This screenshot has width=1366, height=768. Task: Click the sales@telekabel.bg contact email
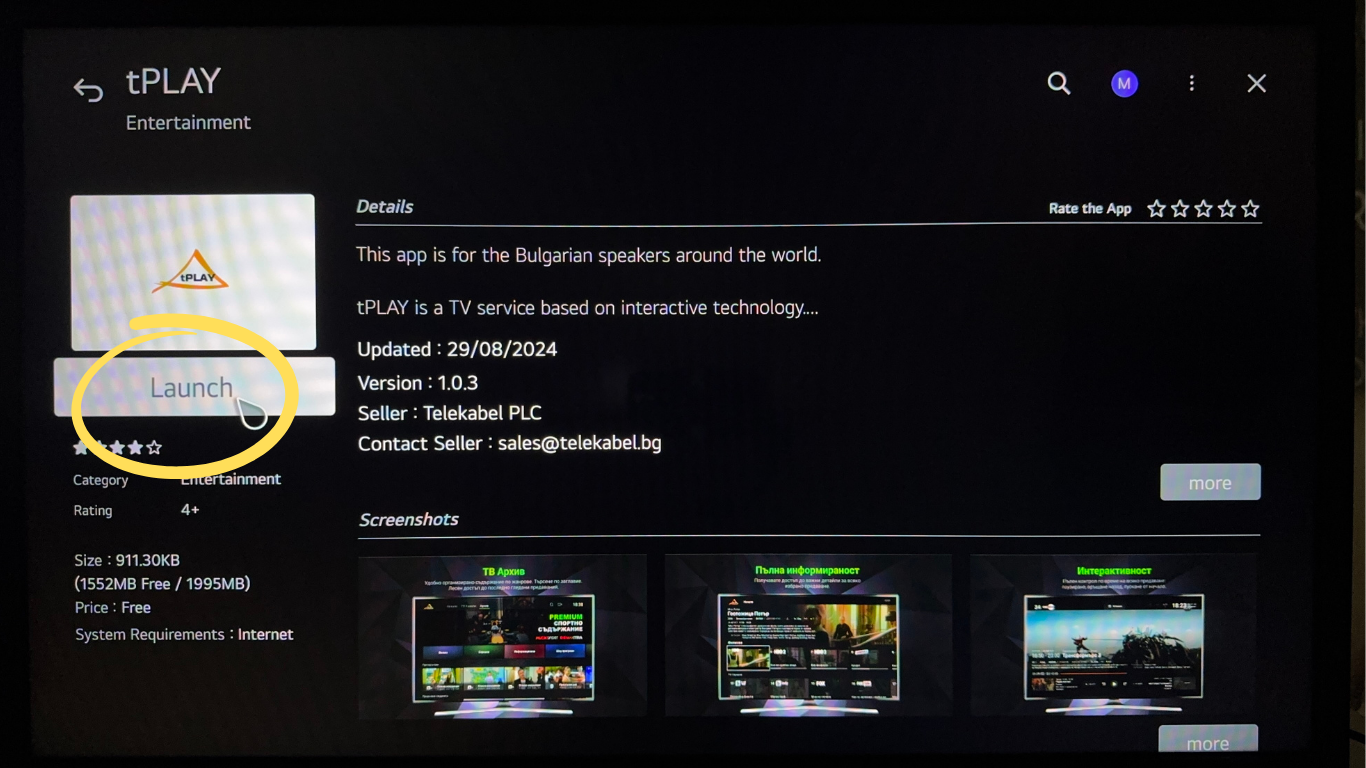pos(580,442)
